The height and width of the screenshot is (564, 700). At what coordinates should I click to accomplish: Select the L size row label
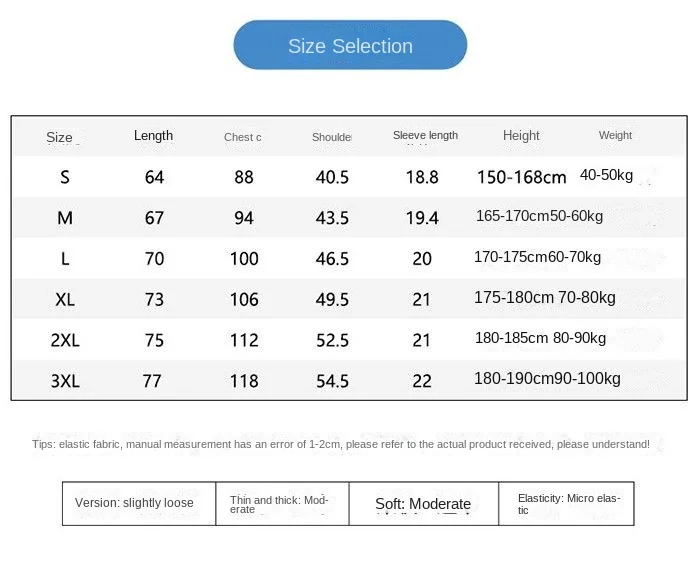click(65, 259)
